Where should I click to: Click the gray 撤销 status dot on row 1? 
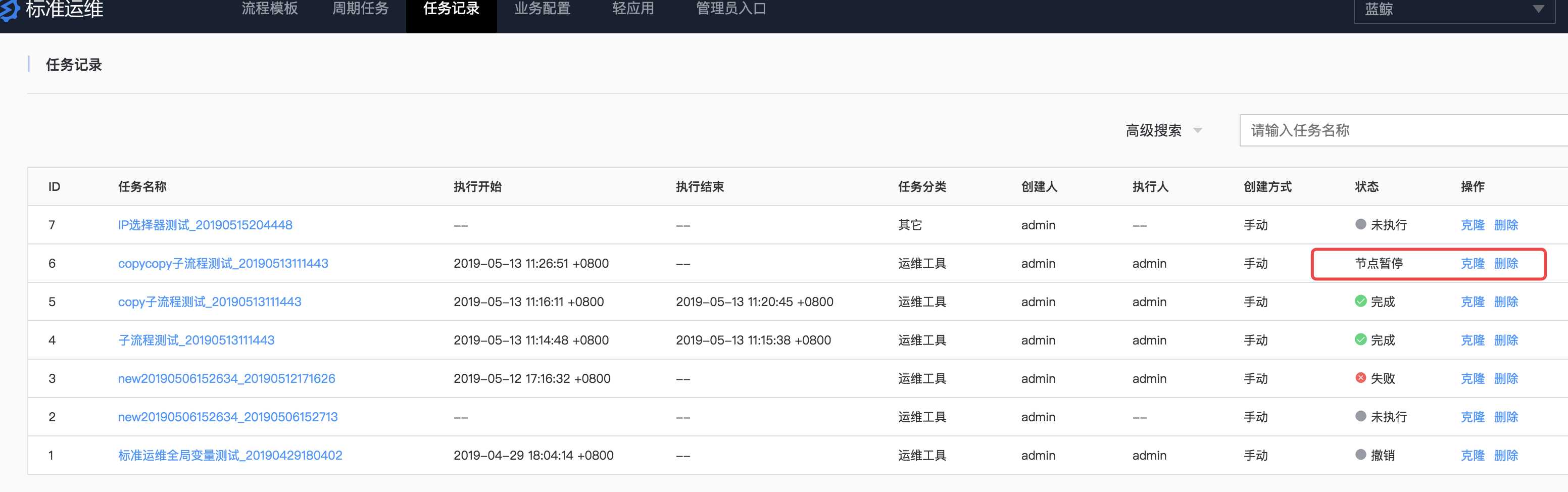[x=1361, y=455]
